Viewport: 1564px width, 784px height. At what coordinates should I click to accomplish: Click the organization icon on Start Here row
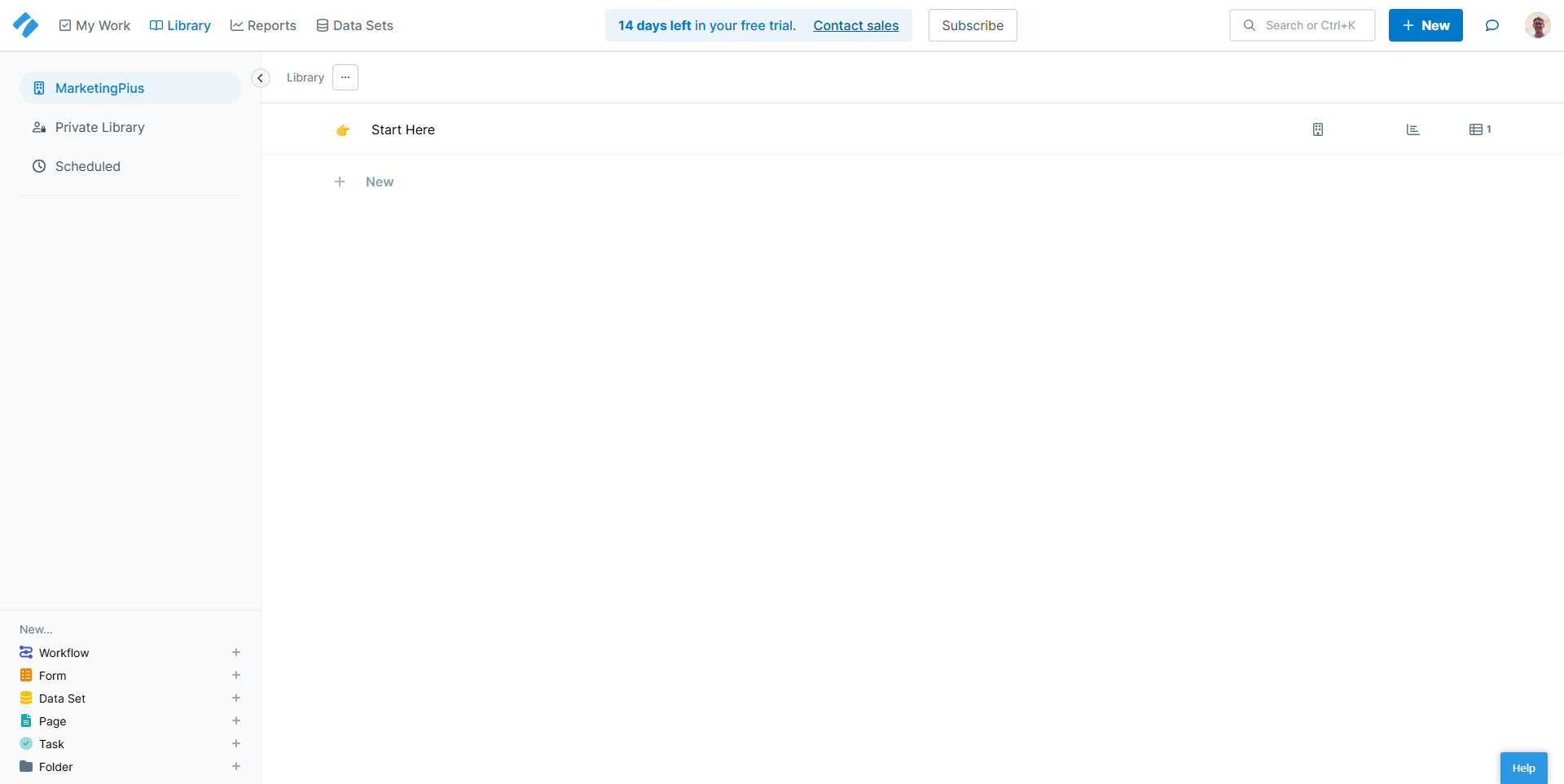(1317, 129)
